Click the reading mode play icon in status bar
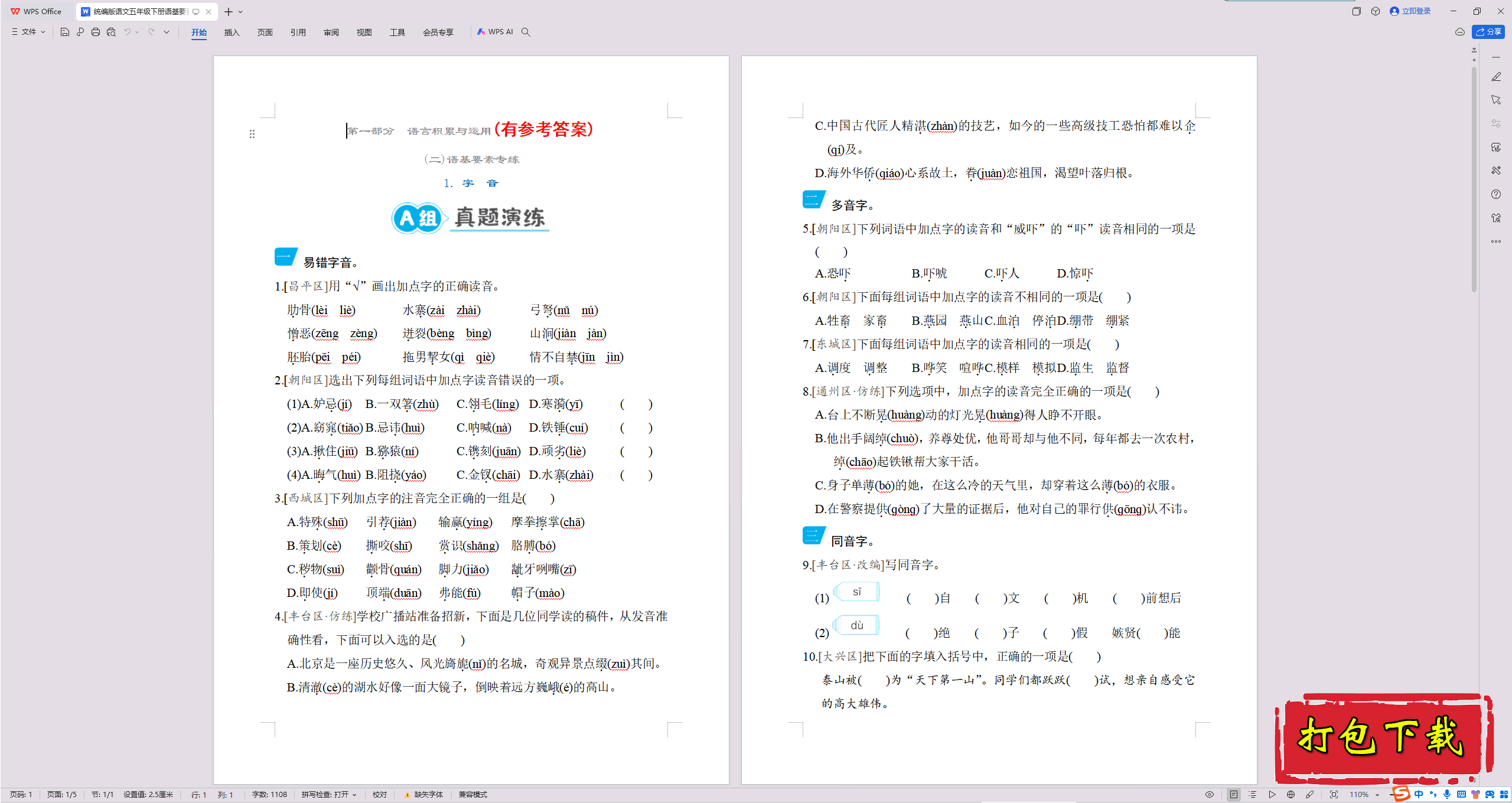The image size is (1512, 803). [1272, 795]
